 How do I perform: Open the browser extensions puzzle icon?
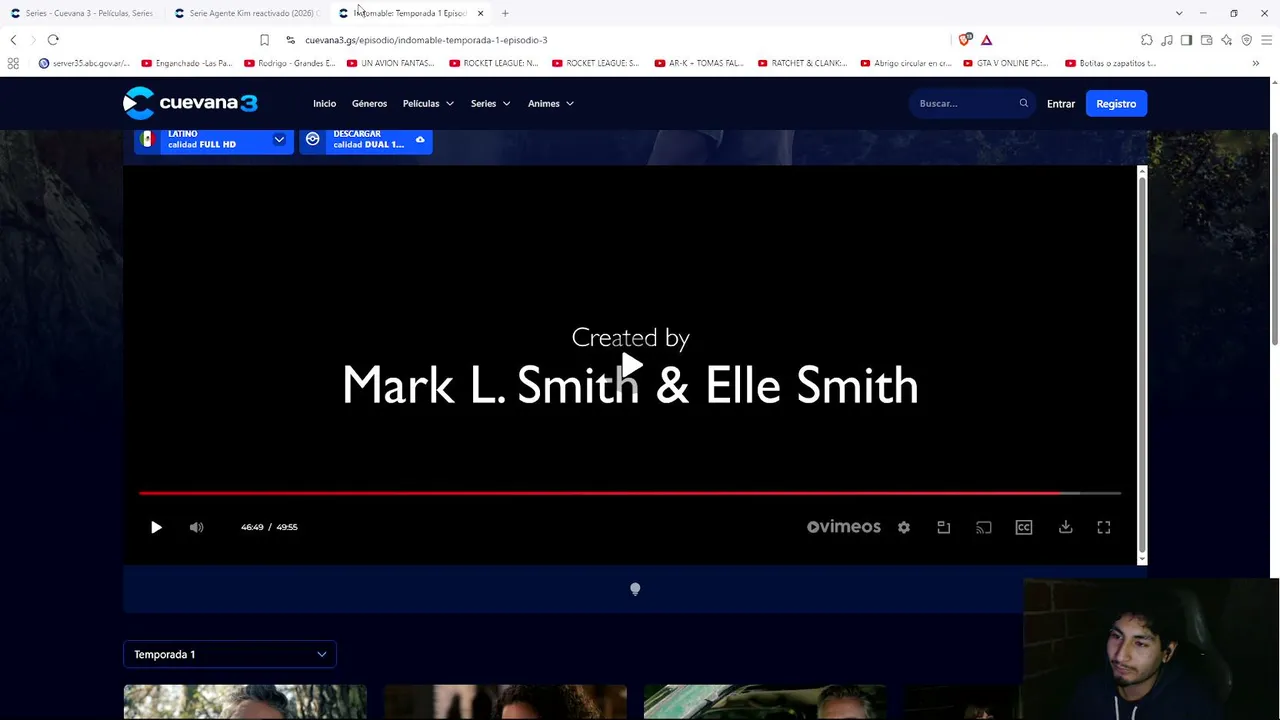coord(1147,40)
